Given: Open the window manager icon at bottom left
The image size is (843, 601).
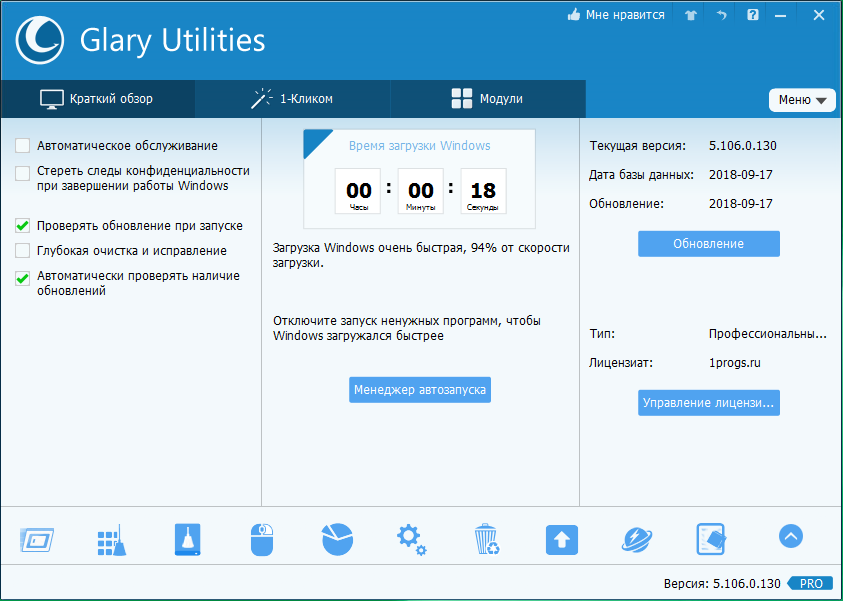Looking at the screenshot, I should pos(36,538).
